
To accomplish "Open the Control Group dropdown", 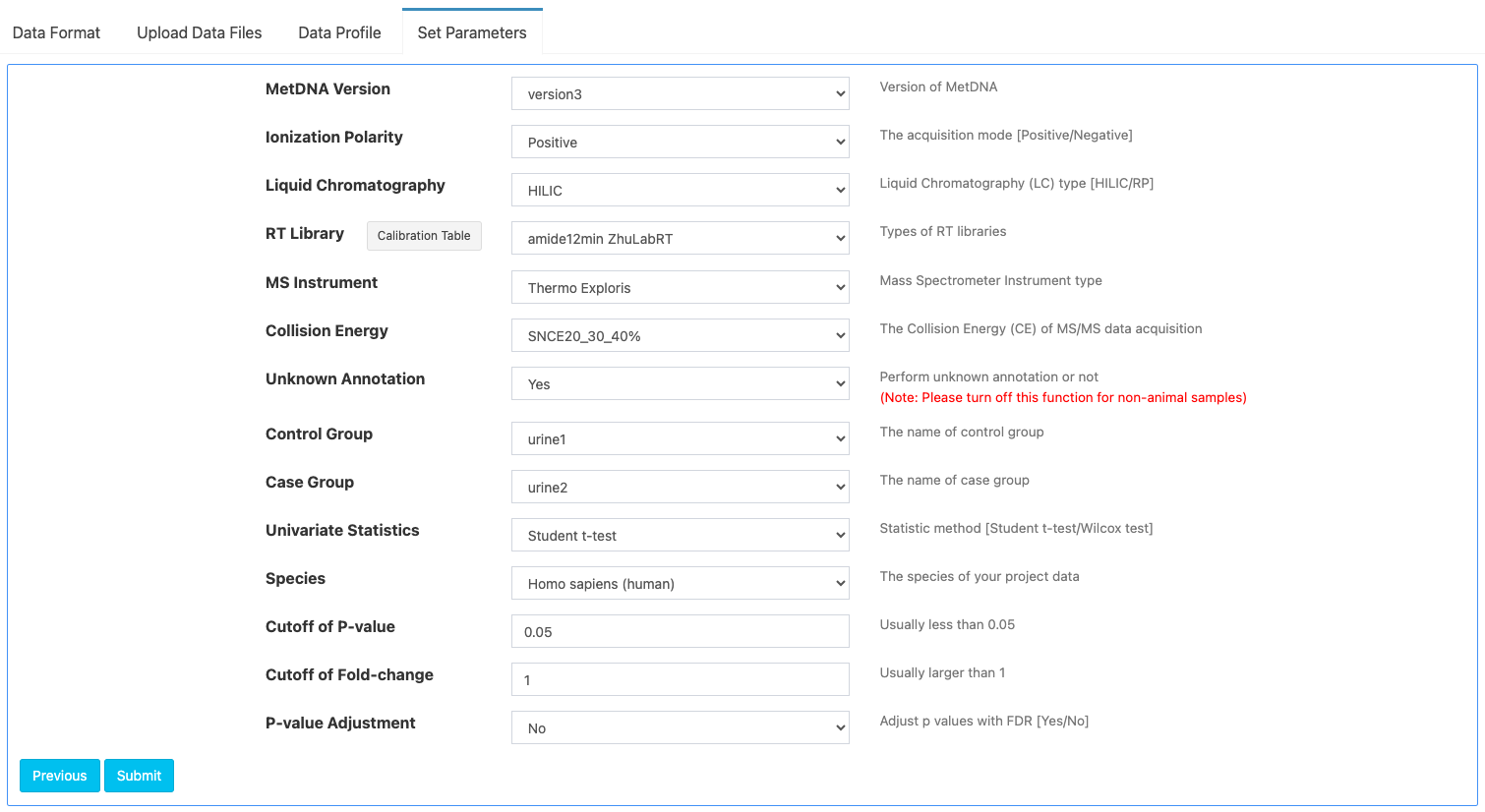I will click(x=680, y=439).
